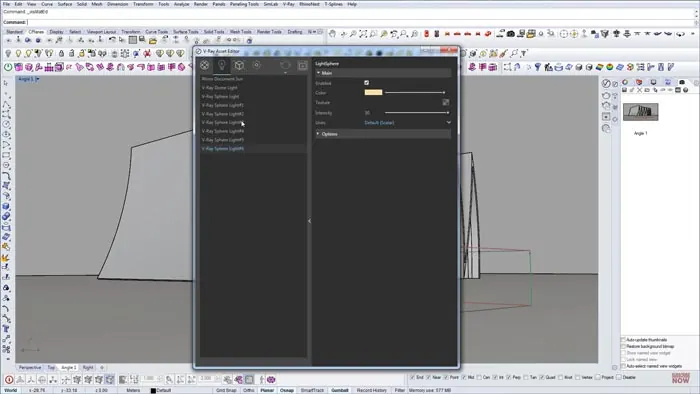Click Record History in status bar

pos(371,390)
